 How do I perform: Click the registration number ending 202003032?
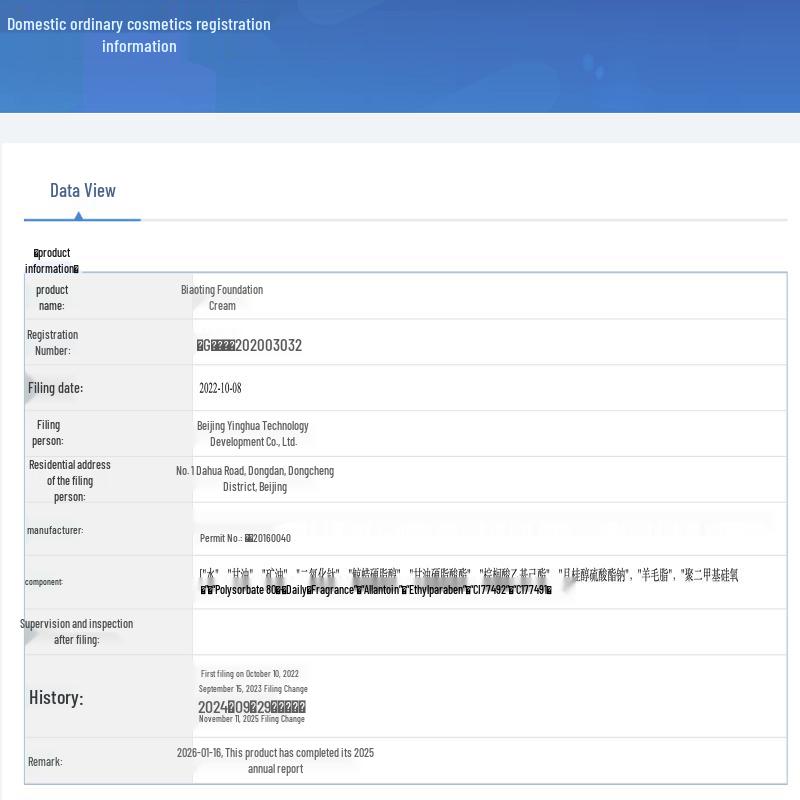point(249,345)
